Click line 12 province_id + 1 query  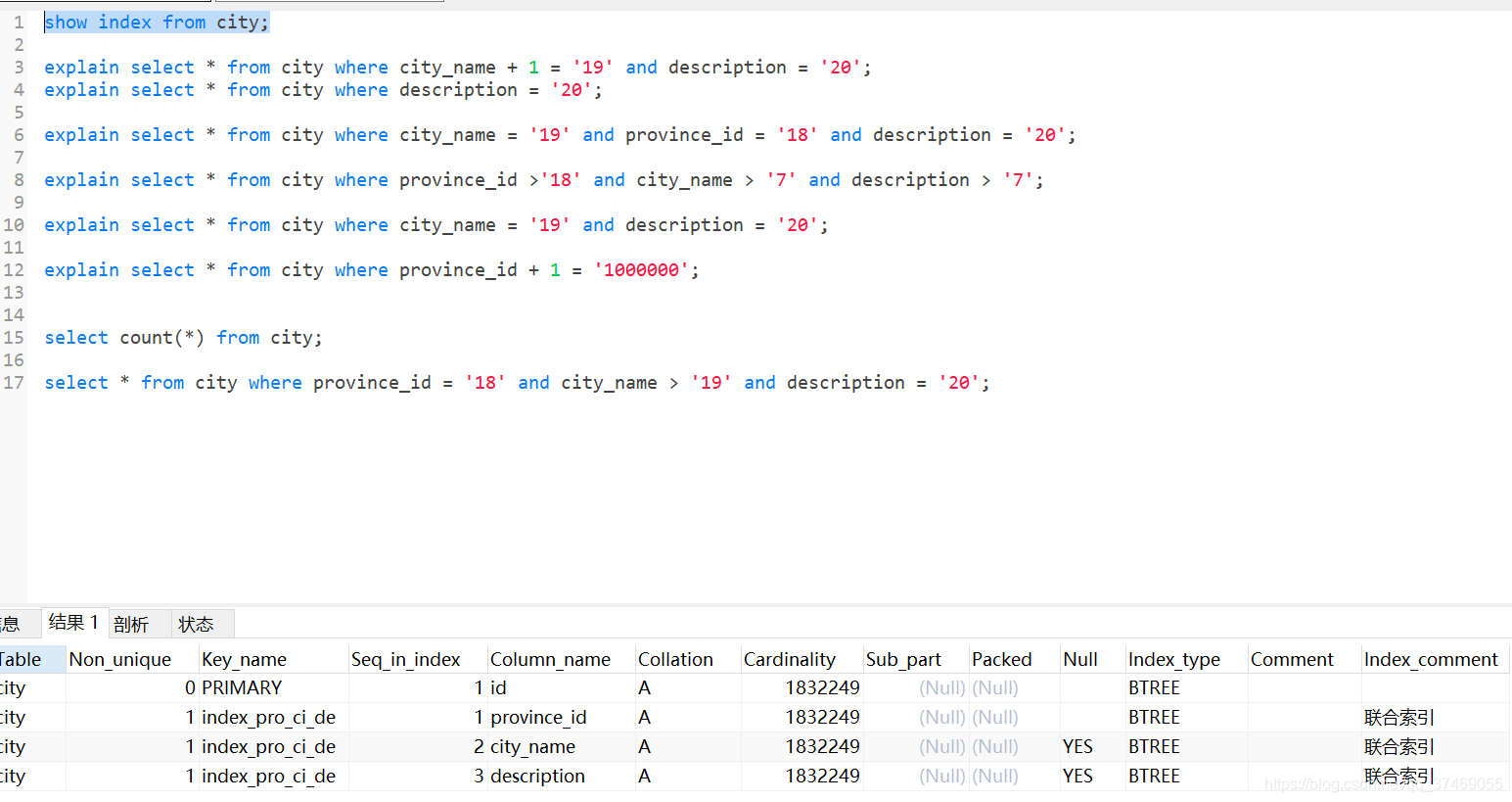[x=372, y=269]
